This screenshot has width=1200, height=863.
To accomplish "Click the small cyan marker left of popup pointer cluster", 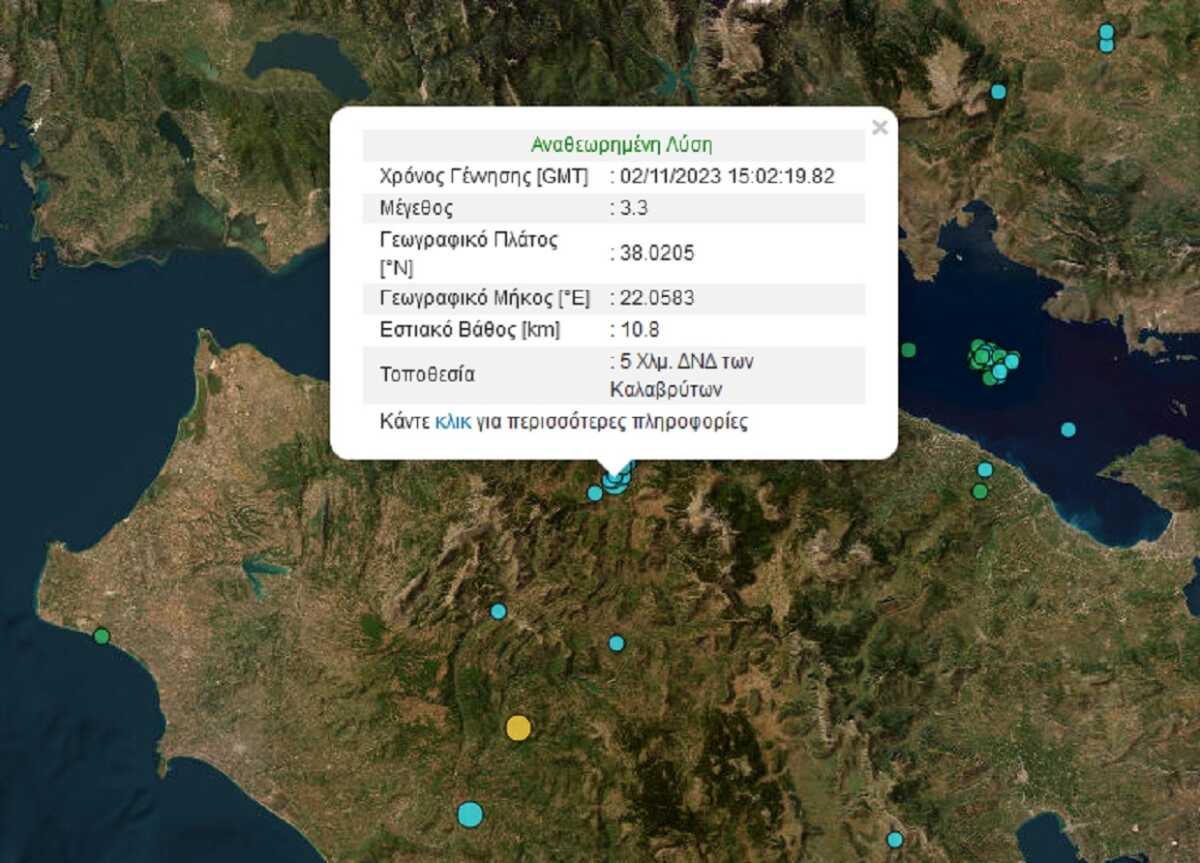I will [x=595, y=493].
